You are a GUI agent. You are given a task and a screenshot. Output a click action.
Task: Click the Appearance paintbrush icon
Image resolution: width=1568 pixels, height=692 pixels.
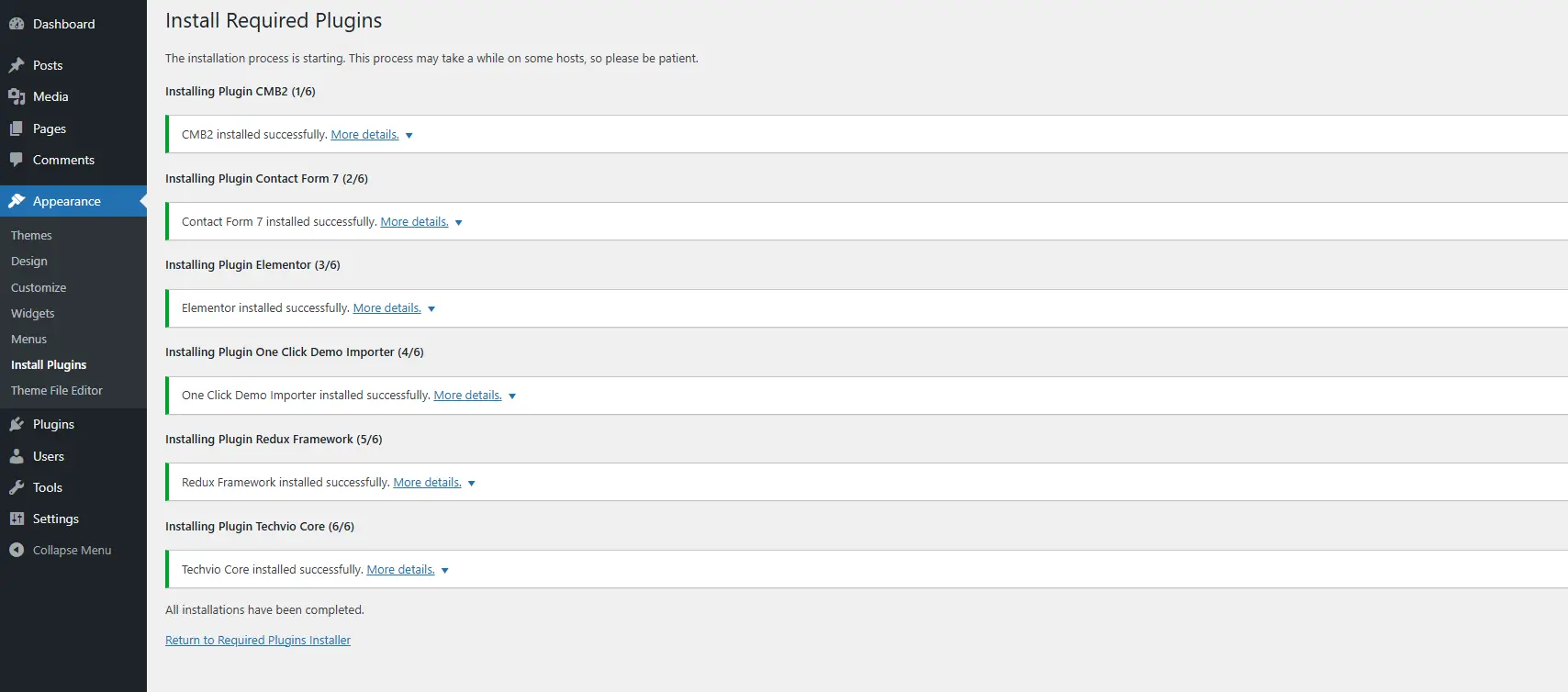tap(17, 201)
